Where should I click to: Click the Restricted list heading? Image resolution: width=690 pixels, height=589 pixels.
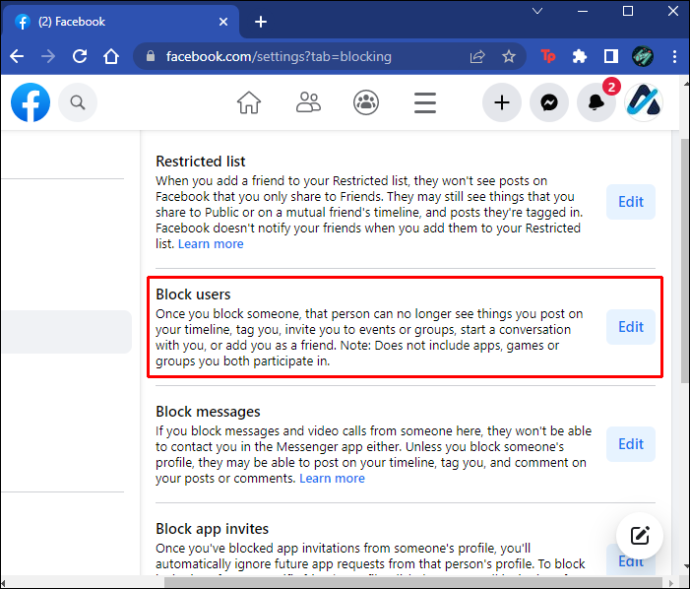pos(200,161)
